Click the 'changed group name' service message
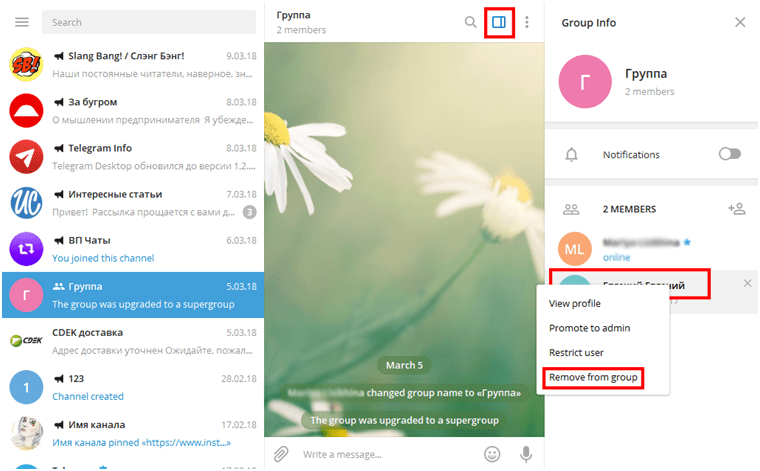This screenshot has width=760, height=471. 404,392
